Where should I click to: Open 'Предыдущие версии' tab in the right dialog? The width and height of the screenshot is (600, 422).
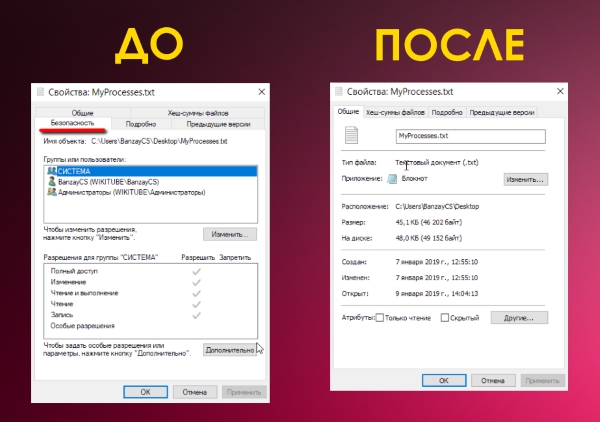502,112
